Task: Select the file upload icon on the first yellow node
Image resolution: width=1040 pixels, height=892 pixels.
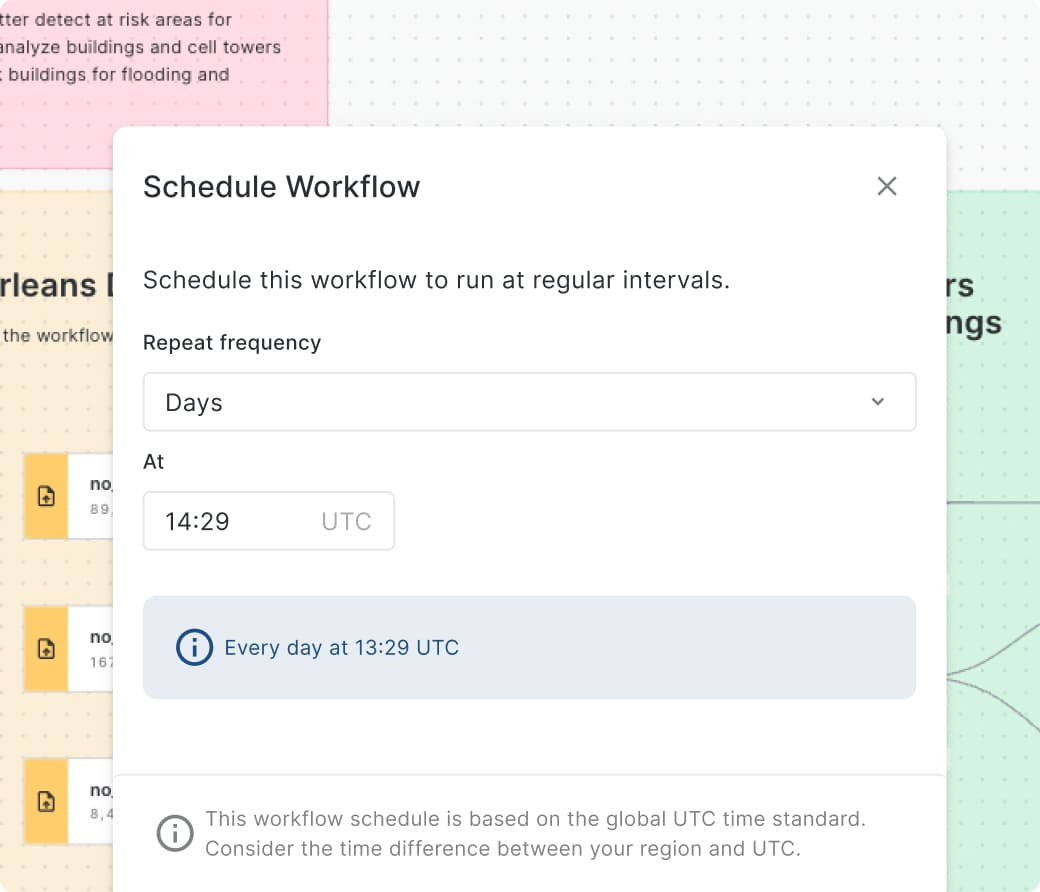Action: pyautogui.click(x=47, y=496)
